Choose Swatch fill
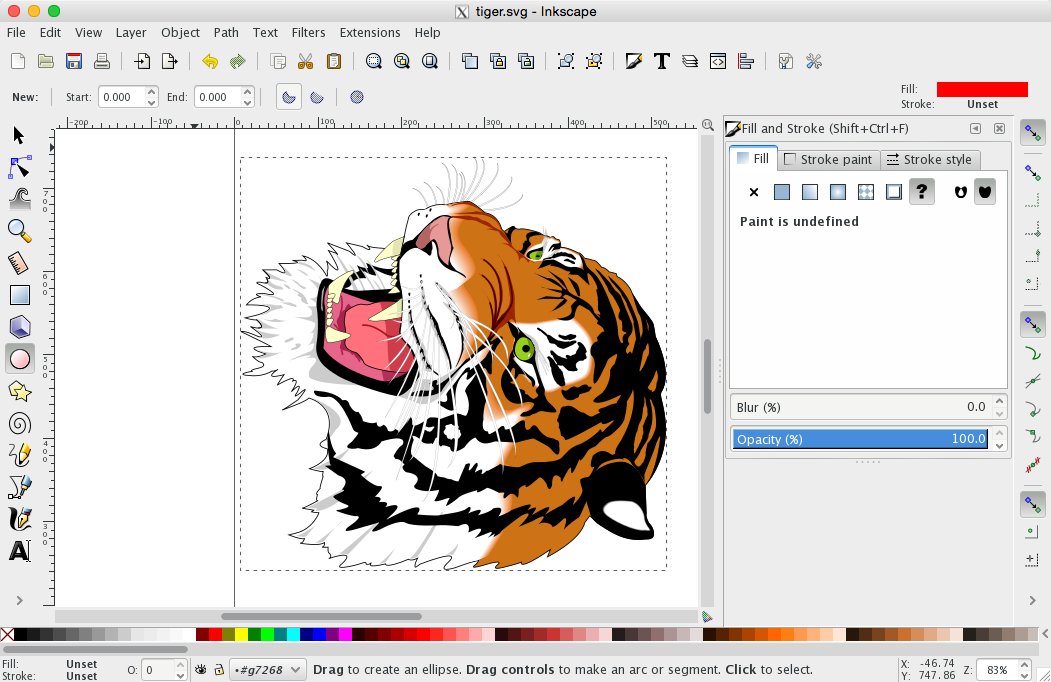The image size is (1051, 682). coord(893,192)
